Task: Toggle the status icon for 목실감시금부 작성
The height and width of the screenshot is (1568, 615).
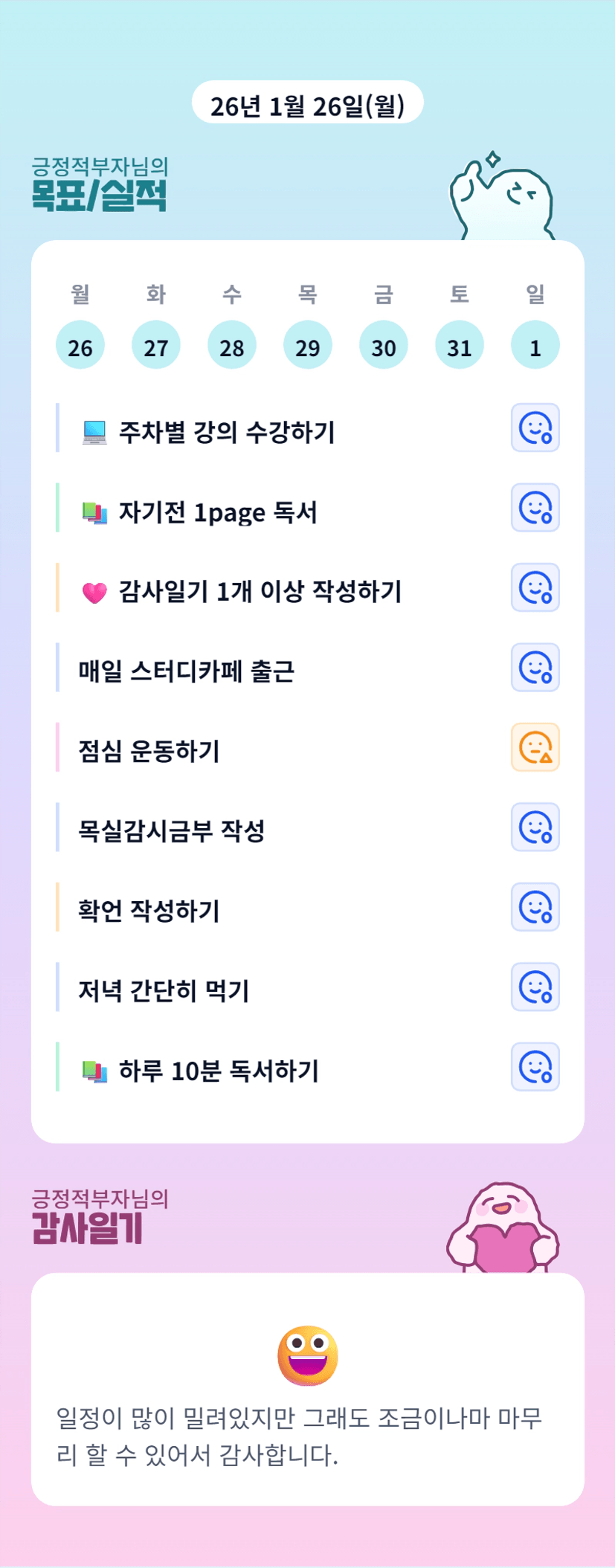Action: [535, 827]
